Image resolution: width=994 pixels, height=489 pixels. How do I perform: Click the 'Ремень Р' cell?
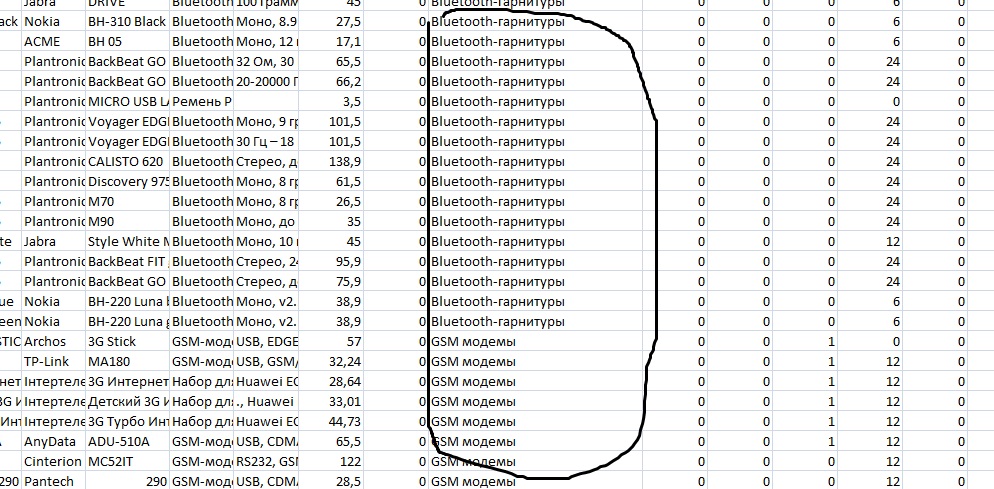pos(202,101)
